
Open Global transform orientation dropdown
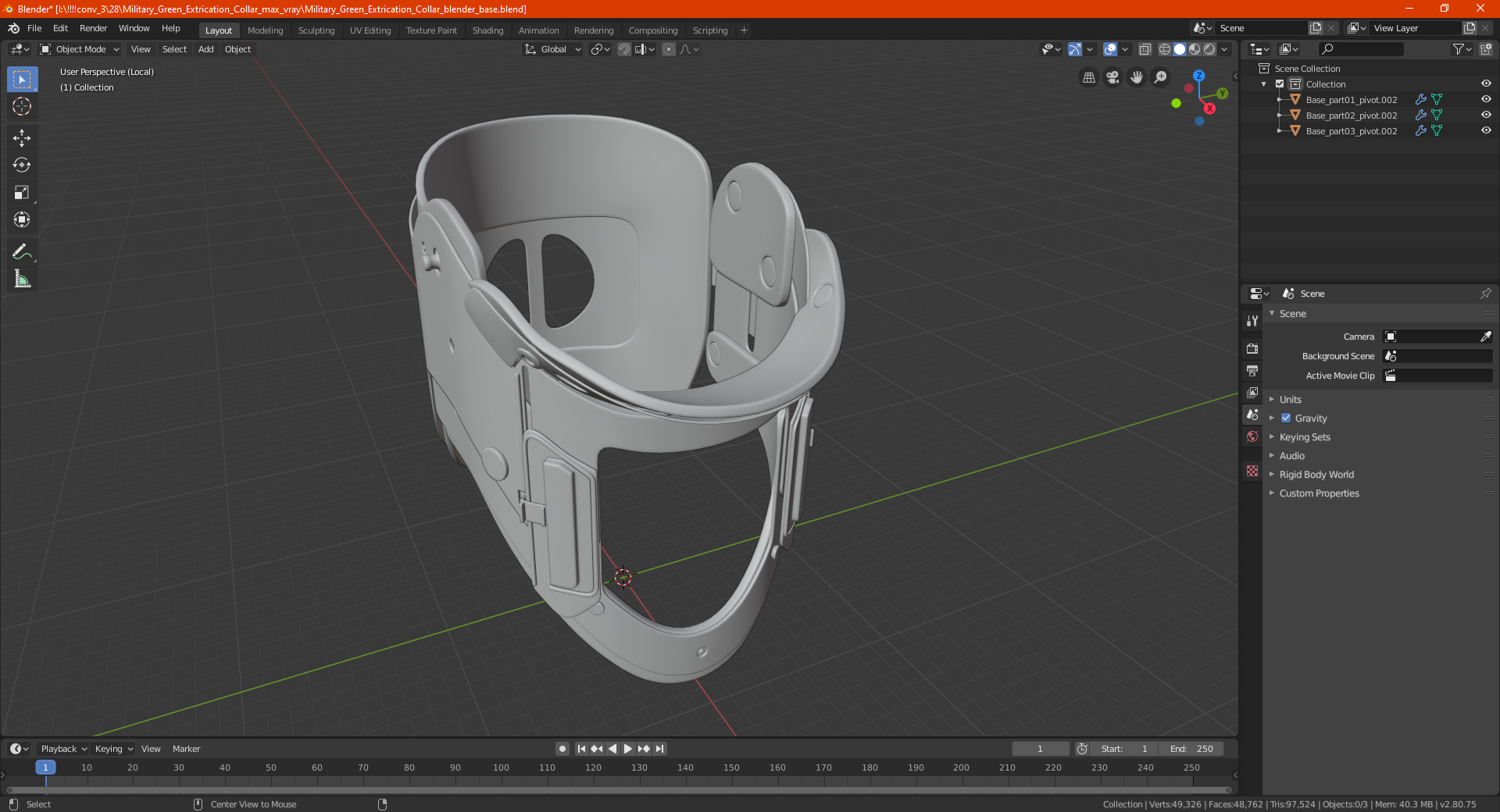point(552,49)
